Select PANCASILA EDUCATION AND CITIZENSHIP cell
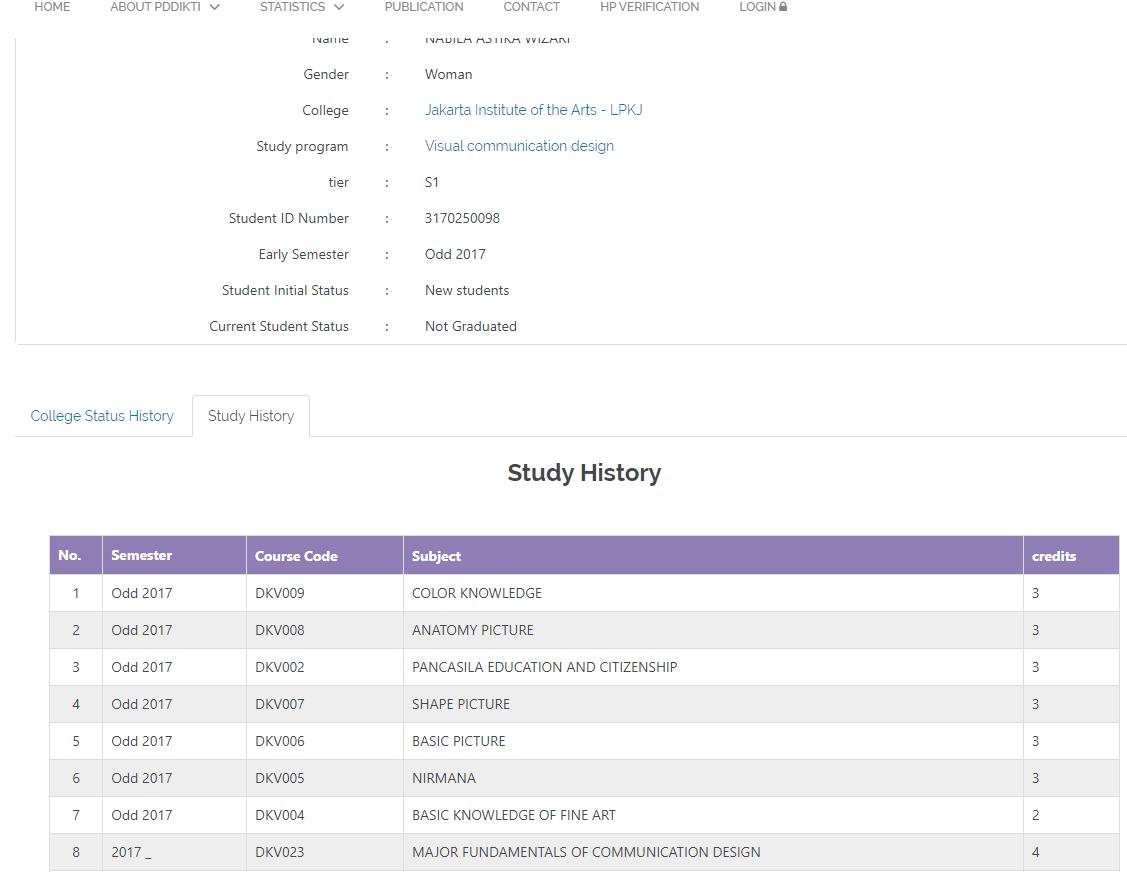This screenshot has width=1127, height=872. point(713,667)
